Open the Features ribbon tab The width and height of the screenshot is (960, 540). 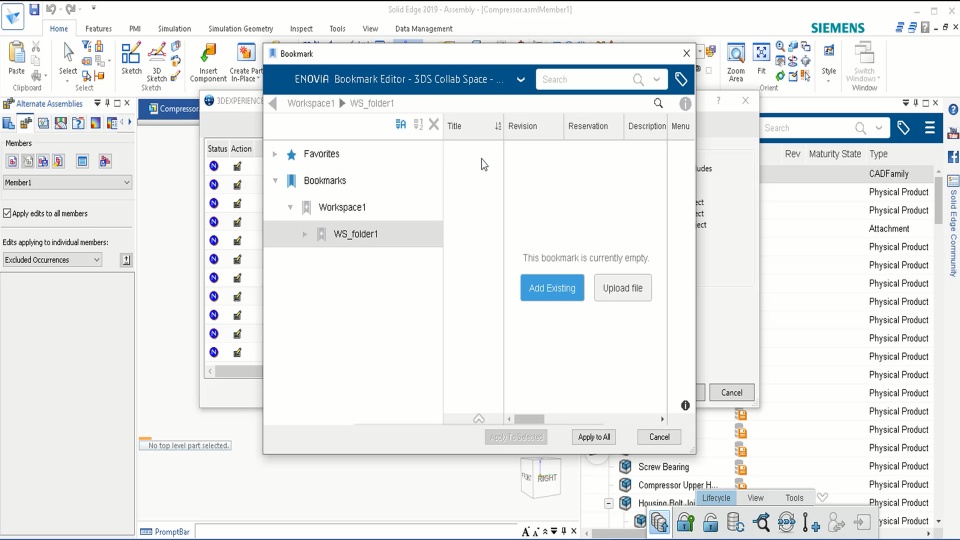pyautogui.click(x=99, y=29)
